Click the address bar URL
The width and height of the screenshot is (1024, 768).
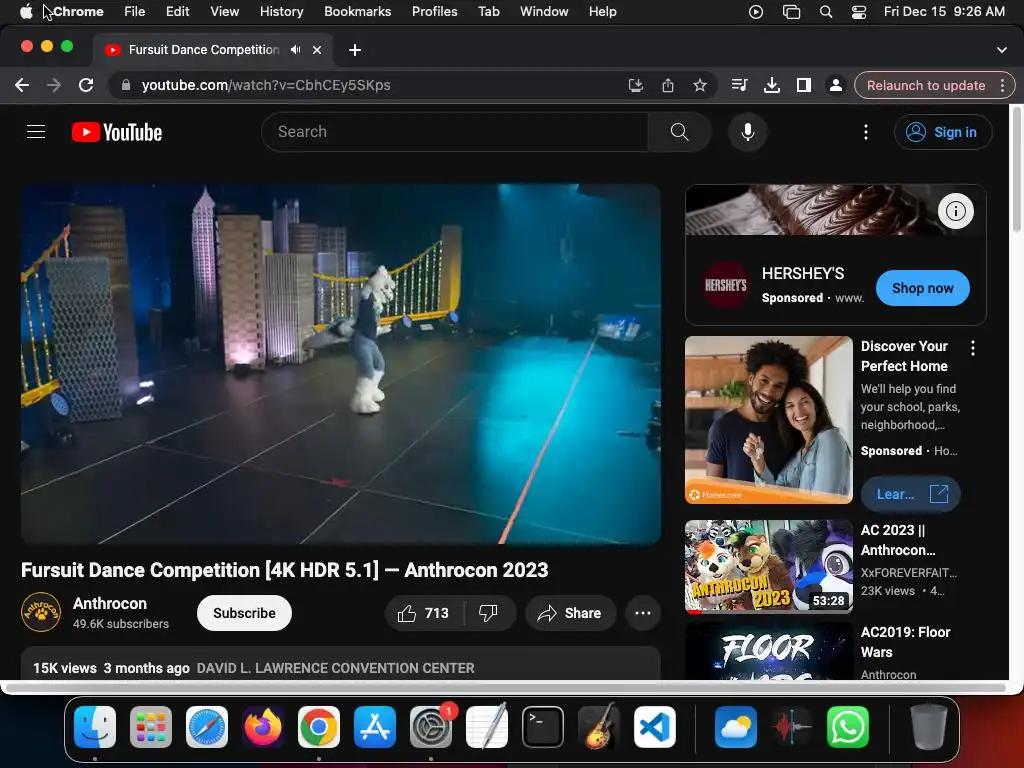click(266, 85)
